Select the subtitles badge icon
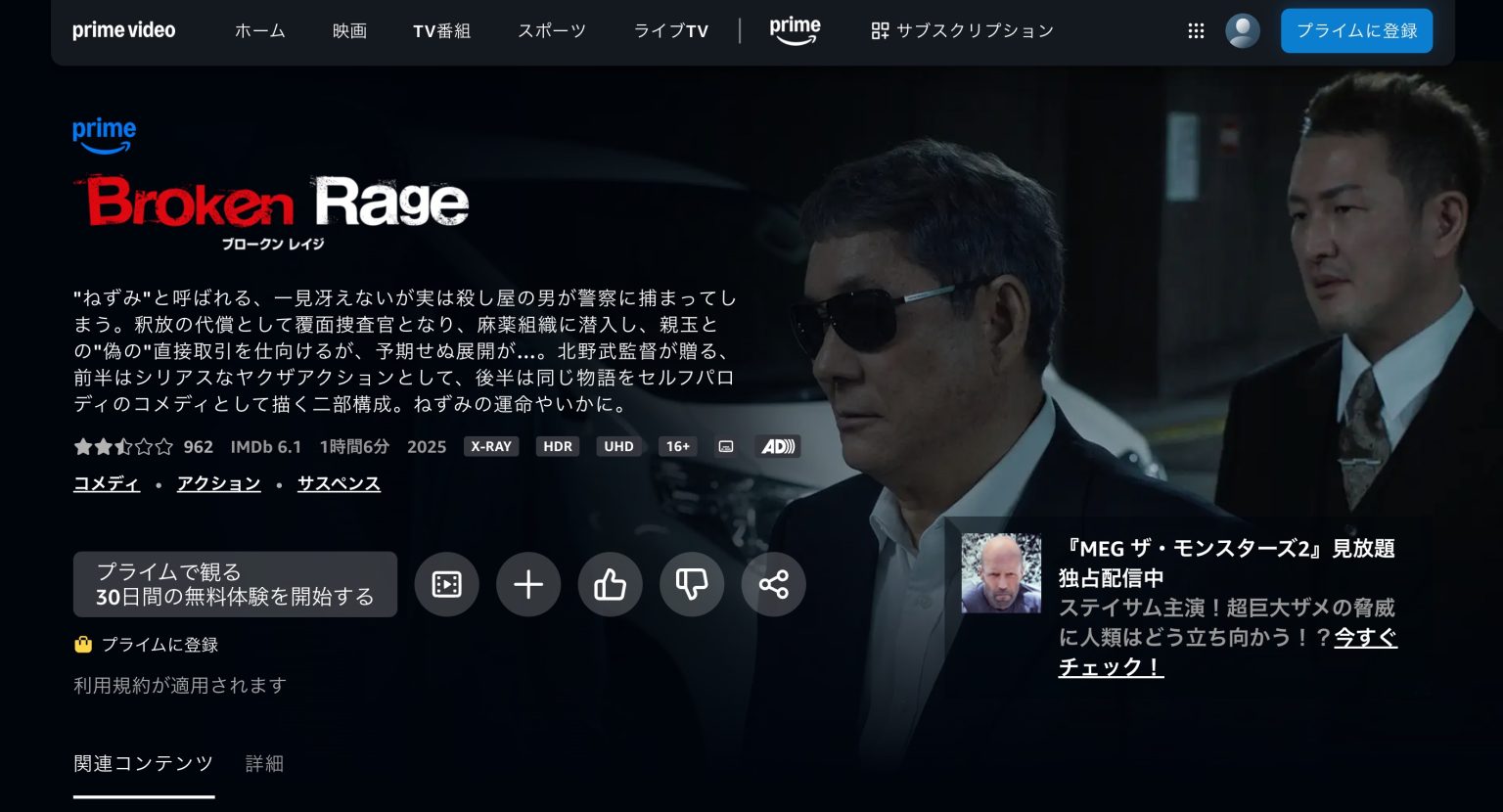Image resolution: width=1503 pixels, height=812 pixels. [x=725, y=446]
